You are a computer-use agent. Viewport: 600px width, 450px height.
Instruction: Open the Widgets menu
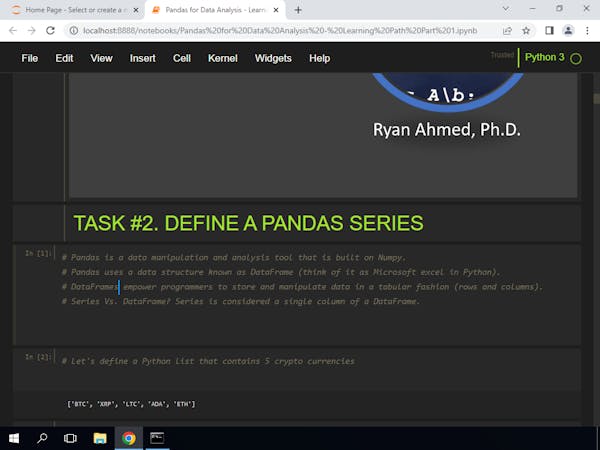click(x=273, y=58)
